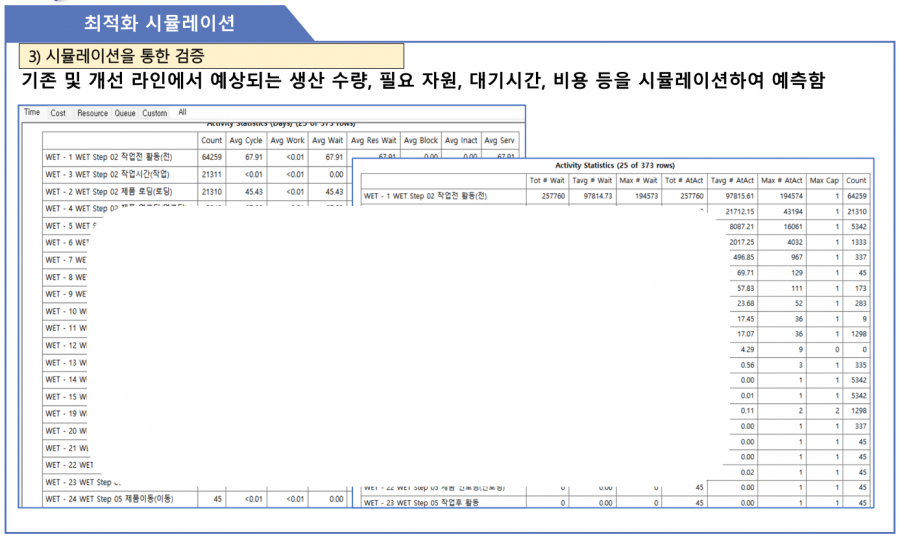
Task: Click the Avg Work column header
Action: coord(286,140)
